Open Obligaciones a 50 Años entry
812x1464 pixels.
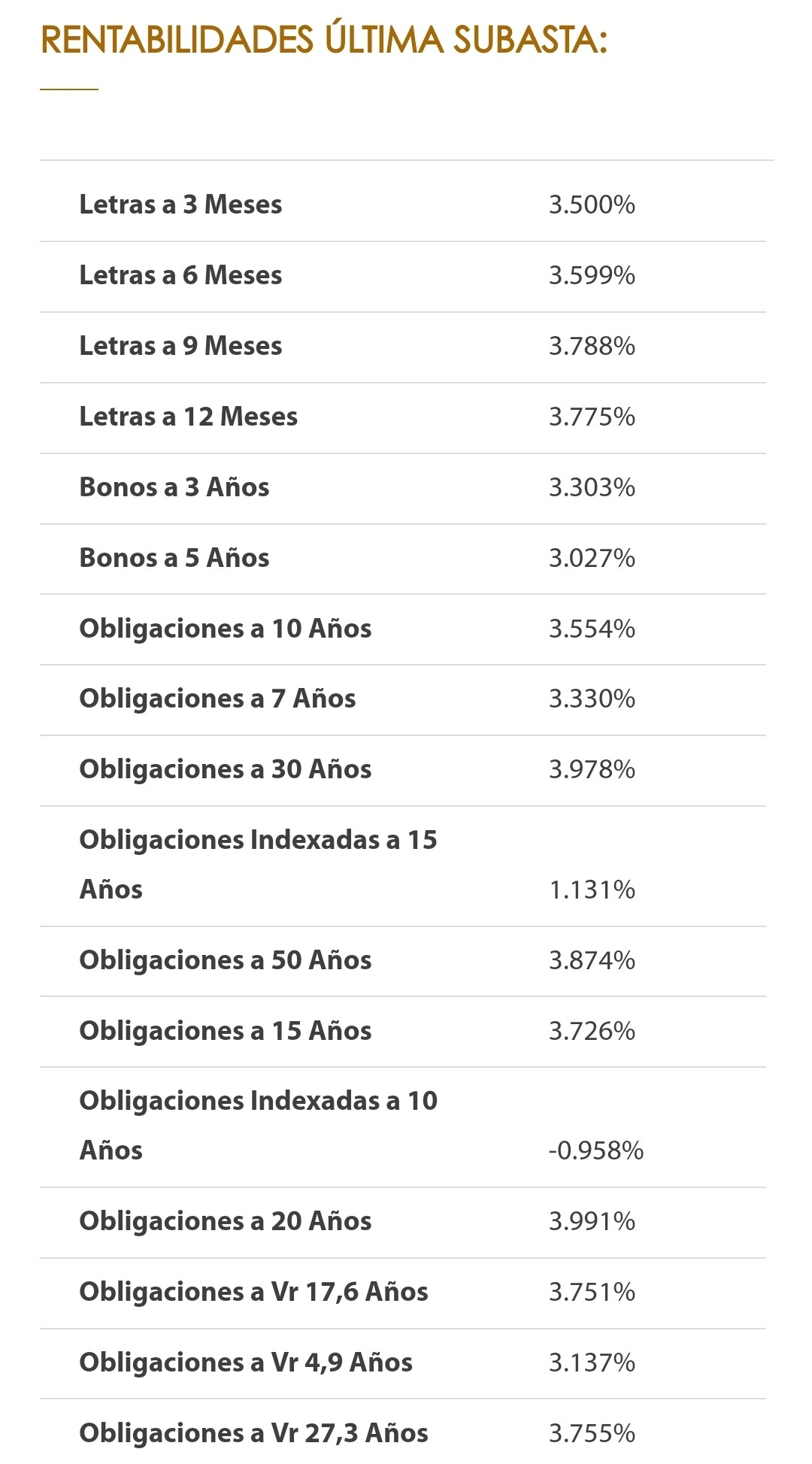403,961
